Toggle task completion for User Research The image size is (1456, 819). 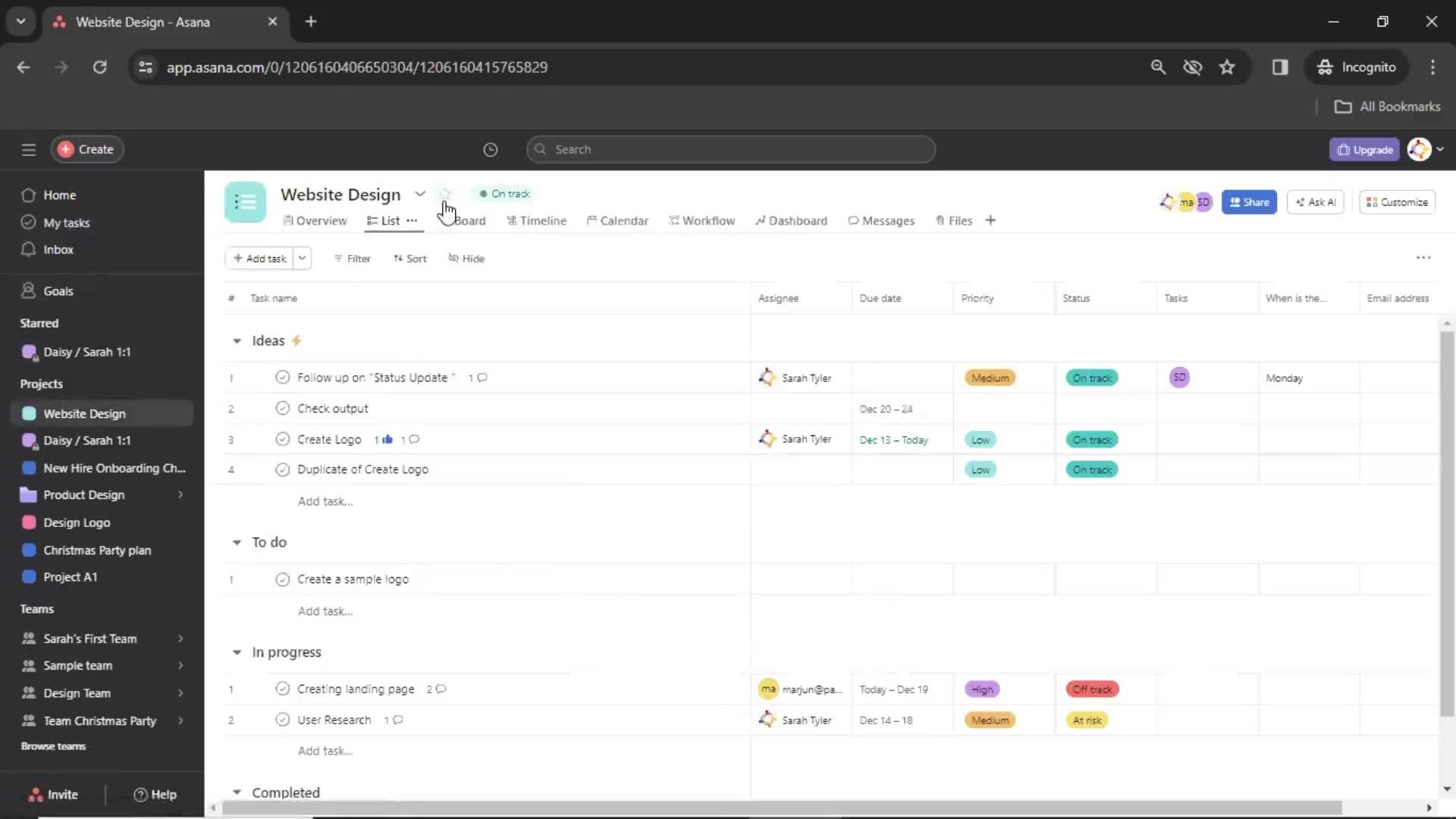(282, 719)
